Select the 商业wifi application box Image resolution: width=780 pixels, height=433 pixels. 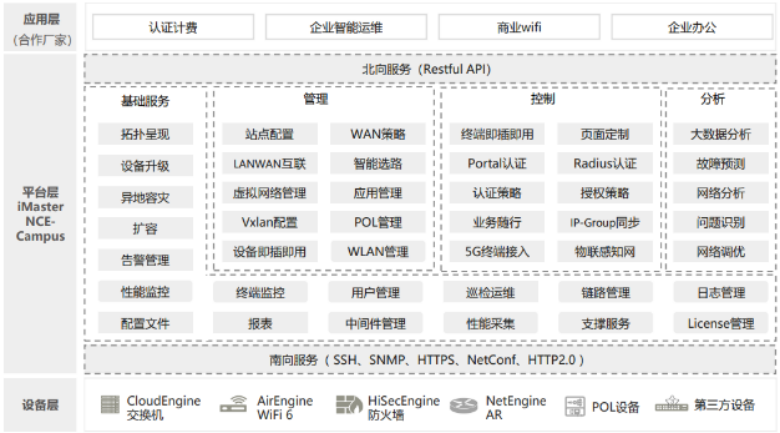518,27
